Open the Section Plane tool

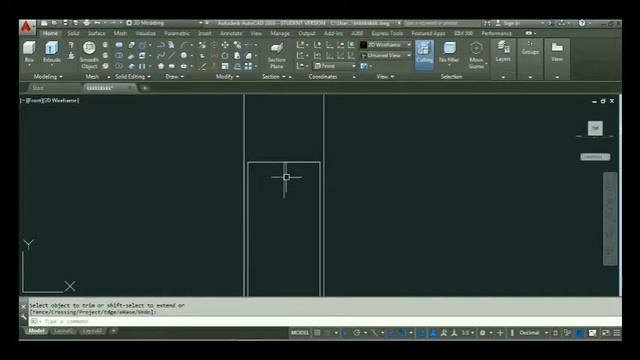click(276, 55)
